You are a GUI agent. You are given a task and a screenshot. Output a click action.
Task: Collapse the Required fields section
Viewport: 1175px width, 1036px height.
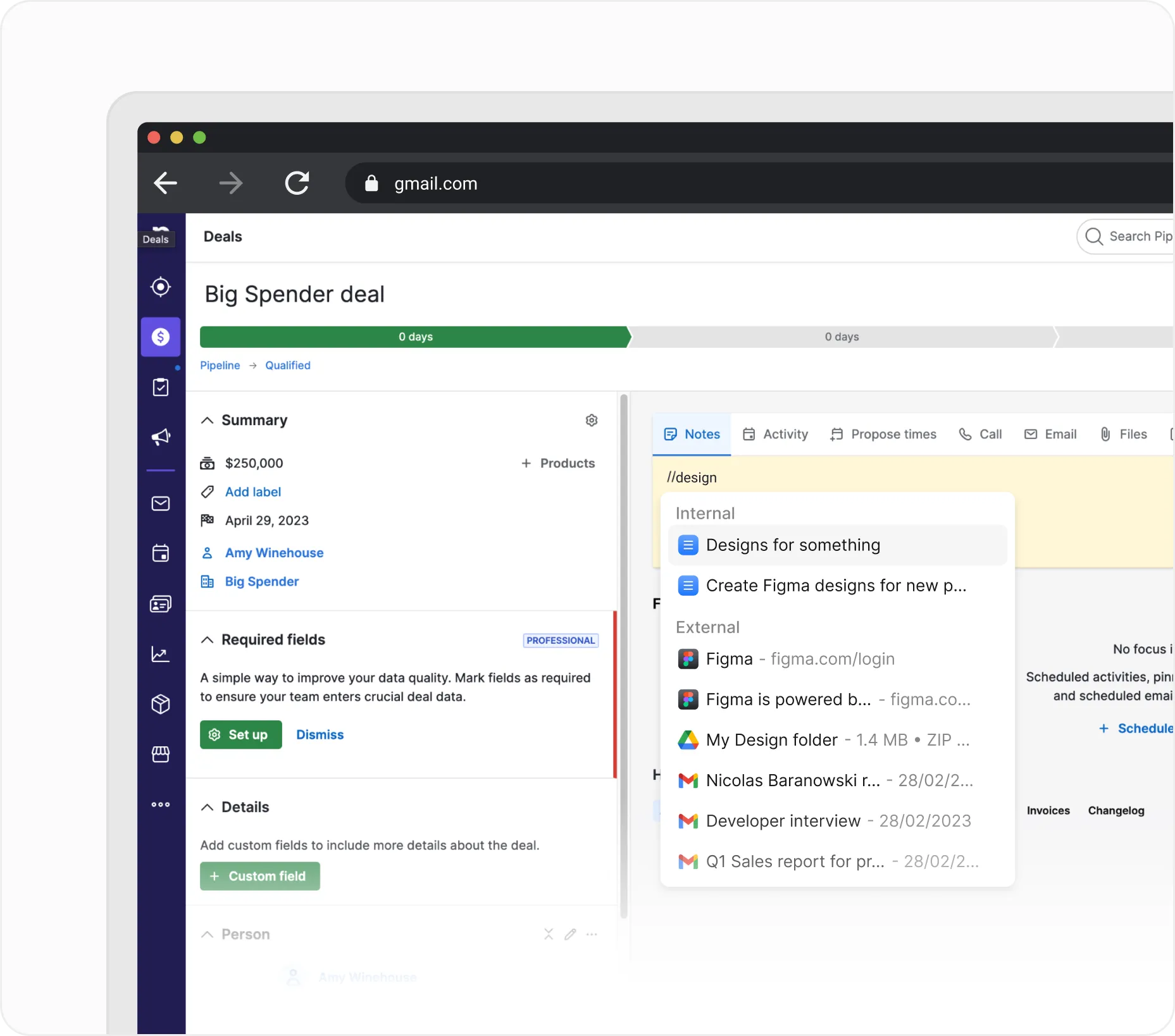coord(207,640)
